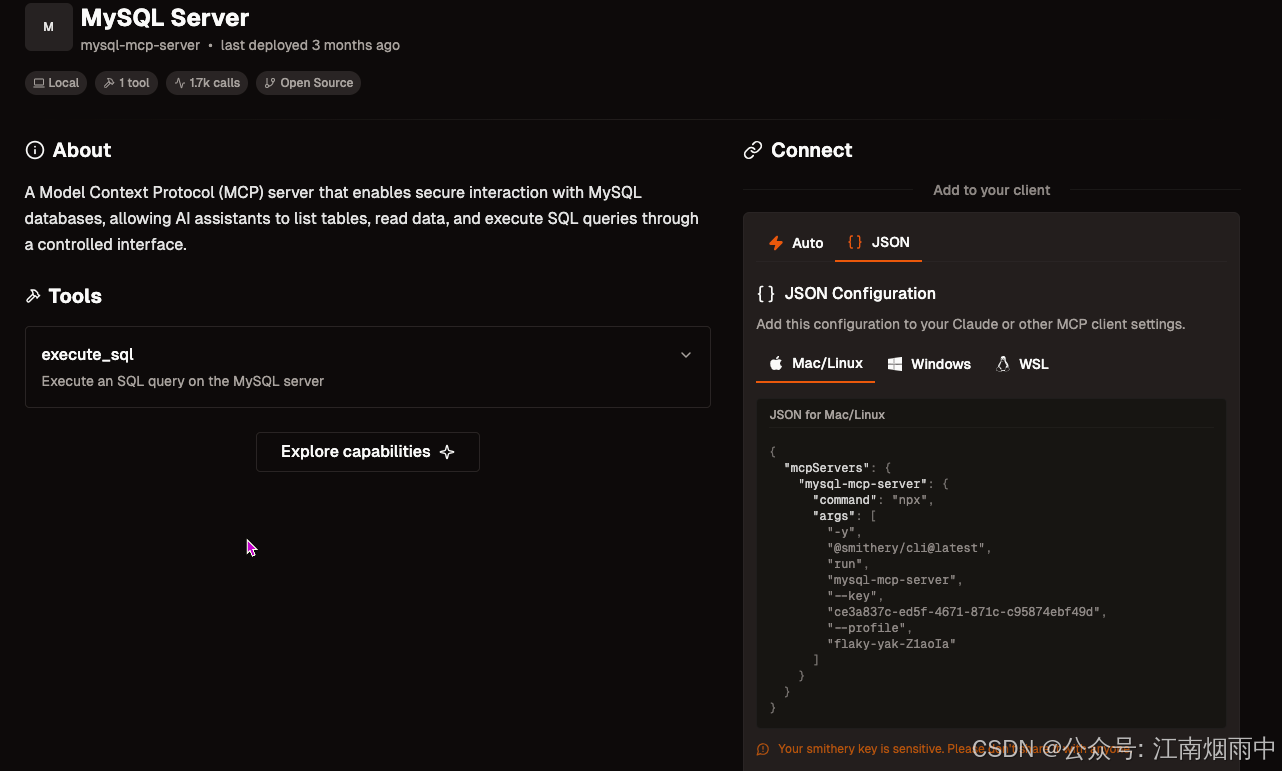Click the Connect link icon

pyautogui.click(x=753, y=150)
